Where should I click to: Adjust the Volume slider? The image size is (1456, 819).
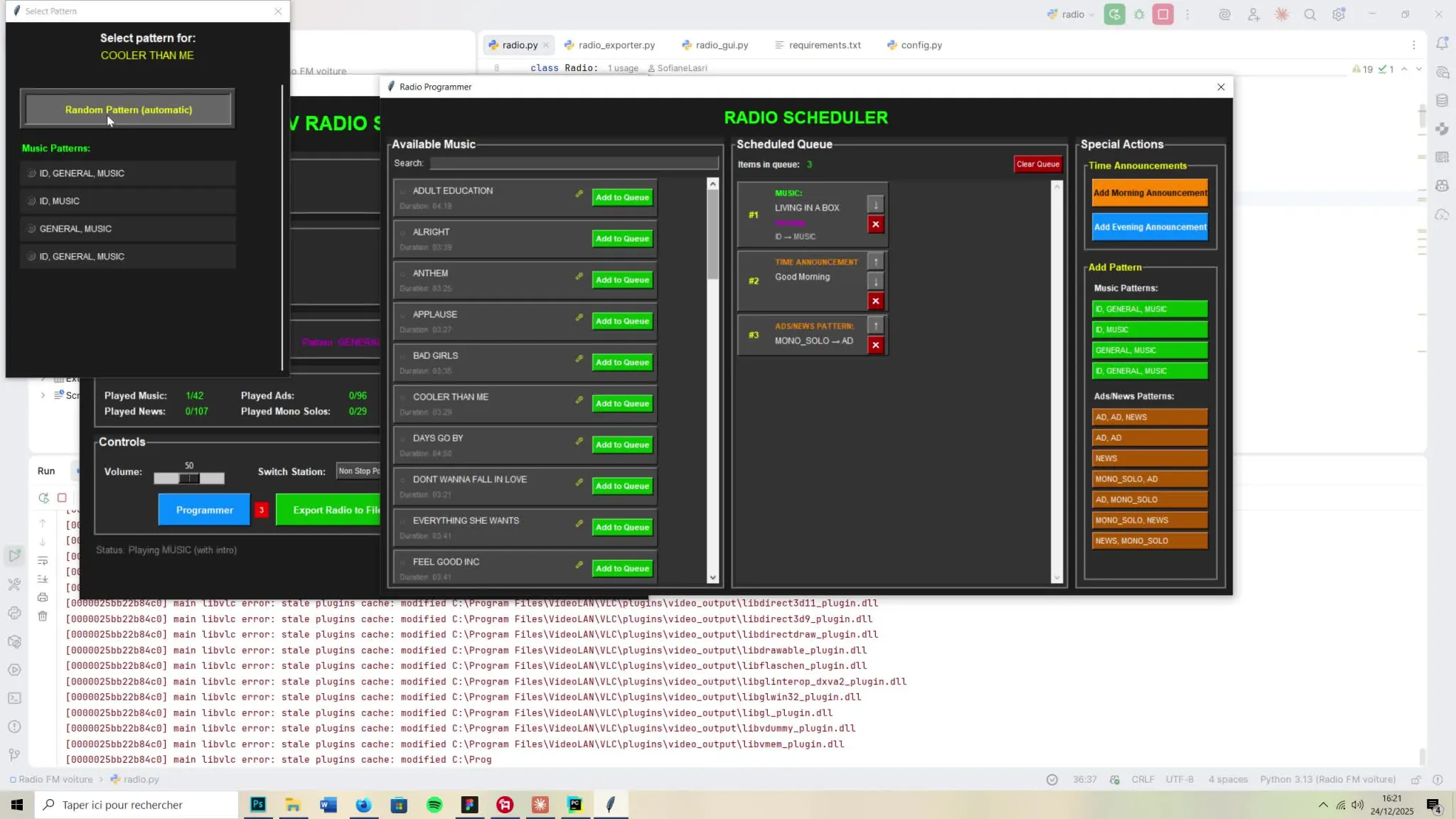[188, 478]
